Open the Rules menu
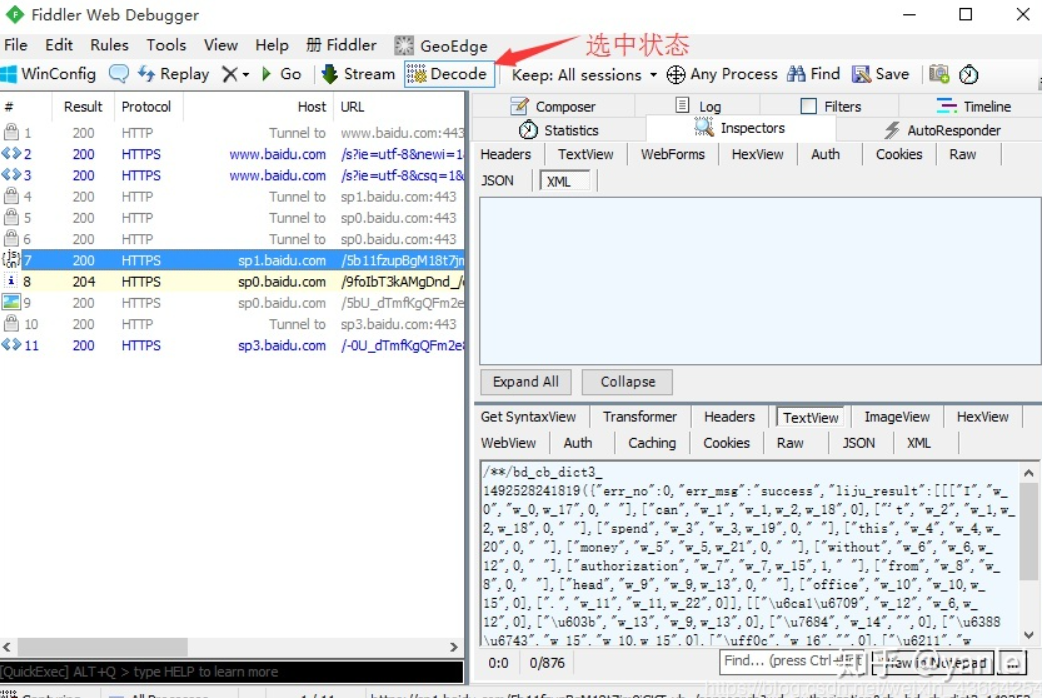 point(110,45)
